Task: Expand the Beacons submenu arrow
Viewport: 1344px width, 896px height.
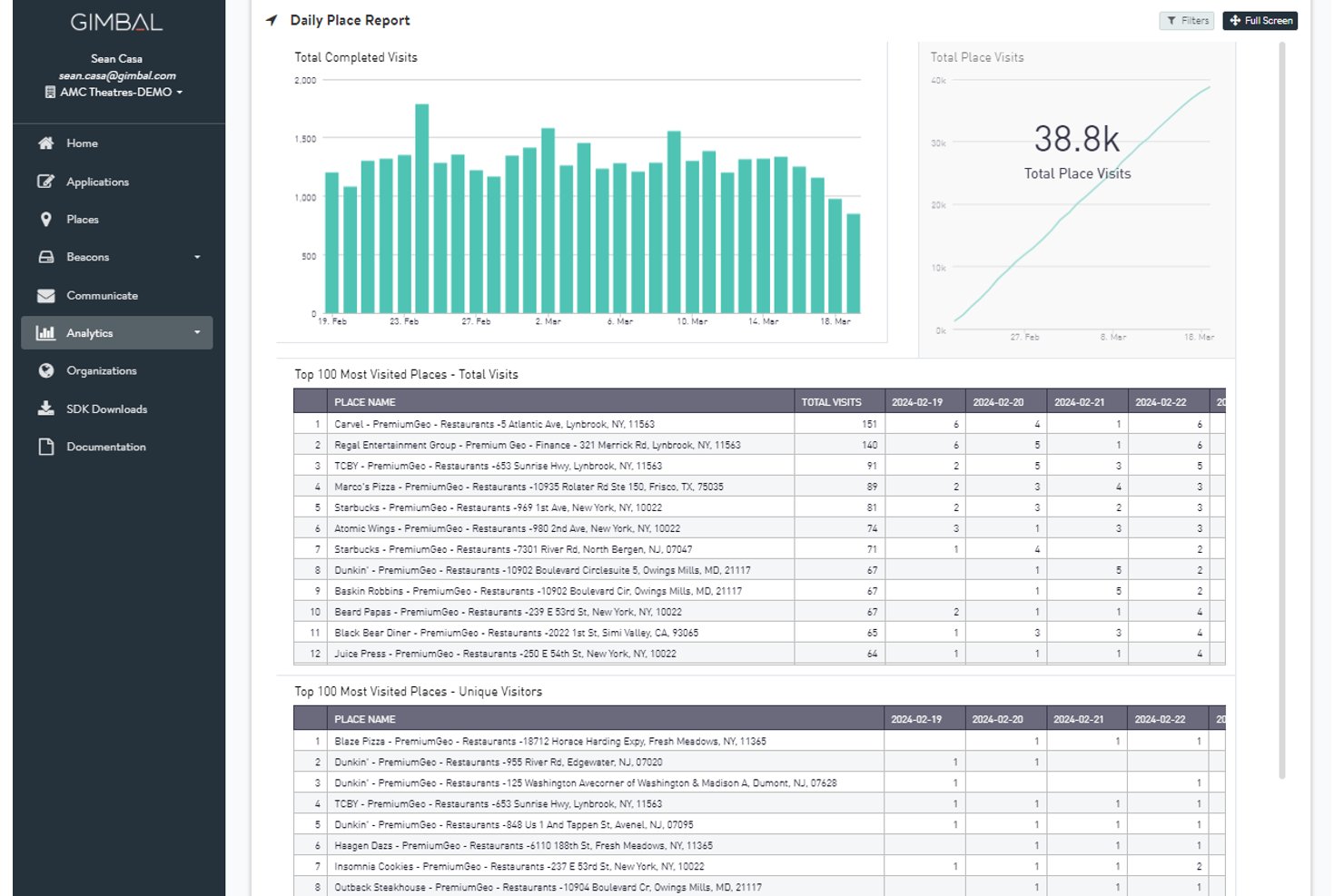Action: [197, 257]
